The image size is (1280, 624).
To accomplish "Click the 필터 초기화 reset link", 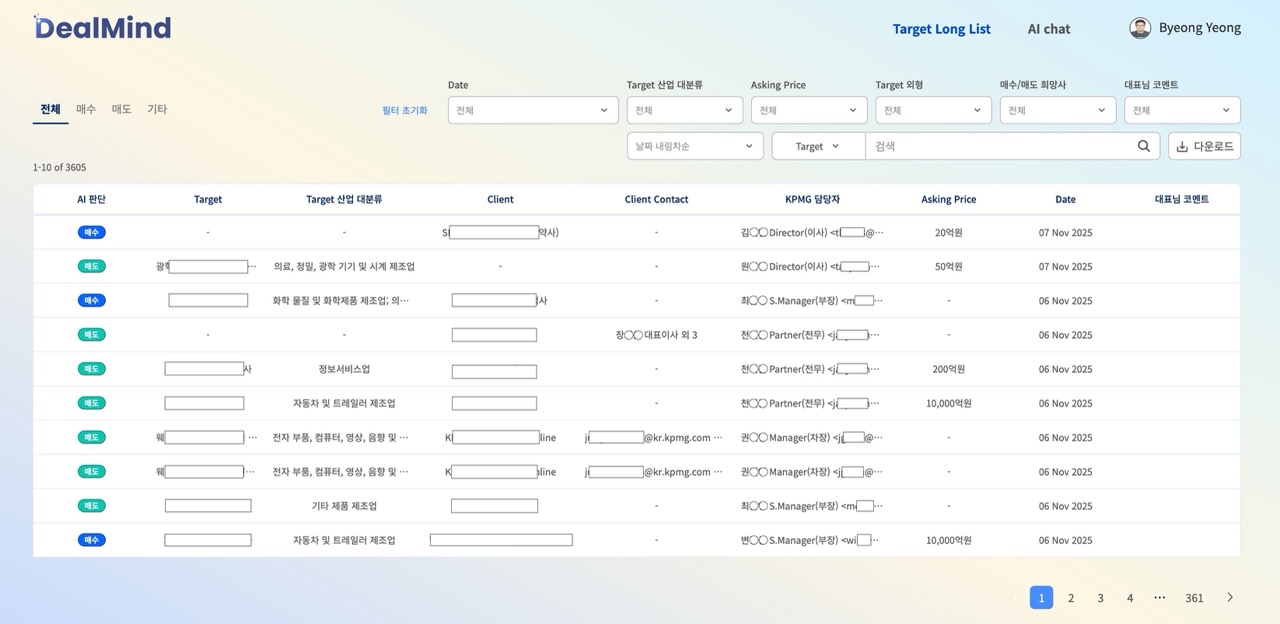I will 405,110.
